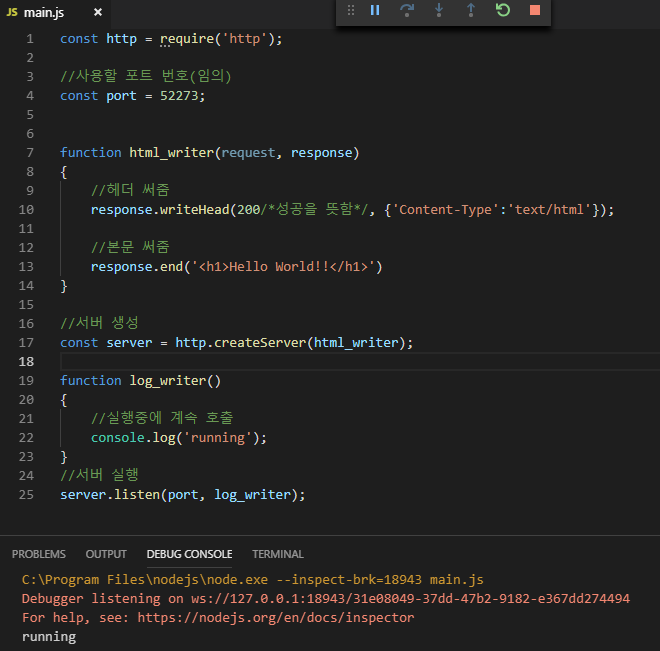Image resolution: width=660 pixels, height=651 pixels.
Task: Restart the debug session with the green icon
Action: 503,10
